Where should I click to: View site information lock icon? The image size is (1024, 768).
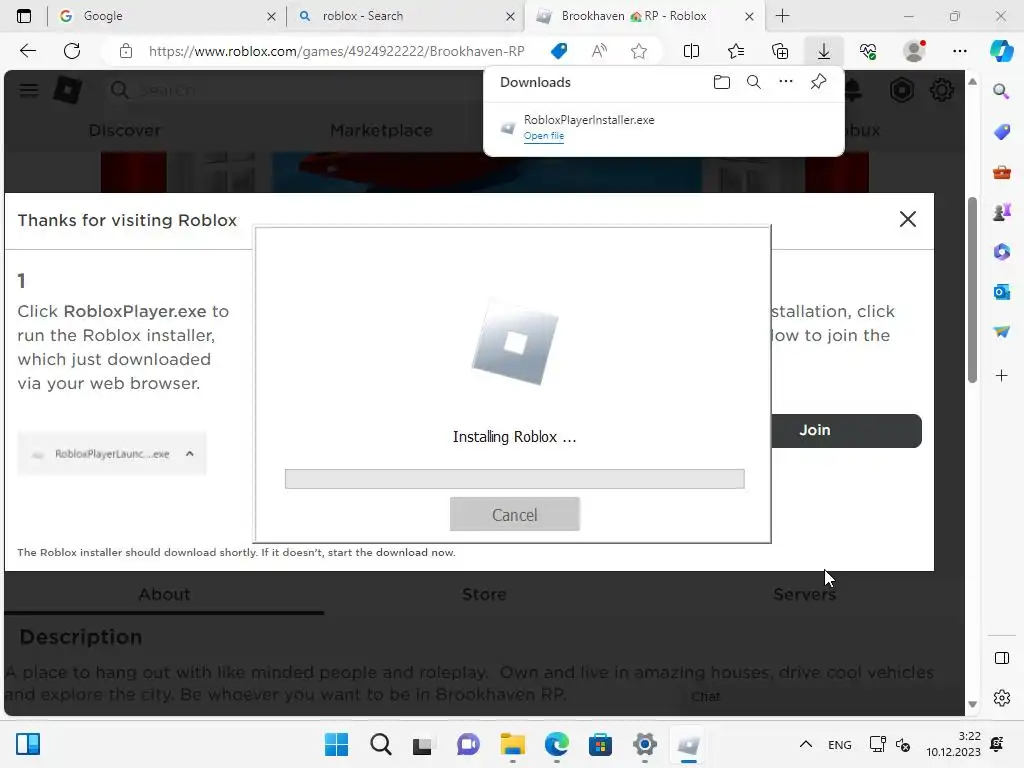tap(125, 51)
